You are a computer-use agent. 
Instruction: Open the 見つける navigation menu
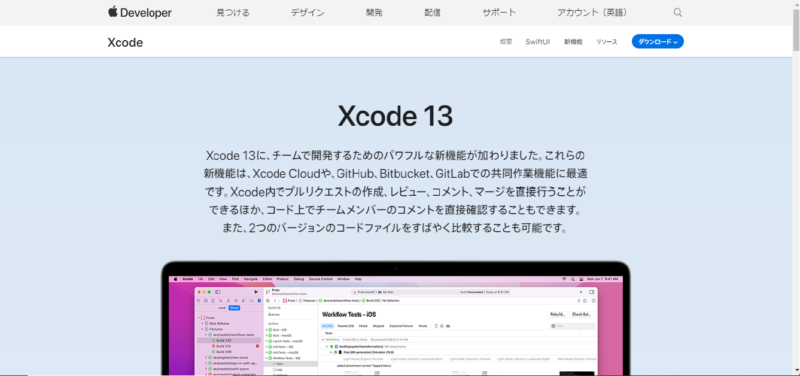pos(233,13)
